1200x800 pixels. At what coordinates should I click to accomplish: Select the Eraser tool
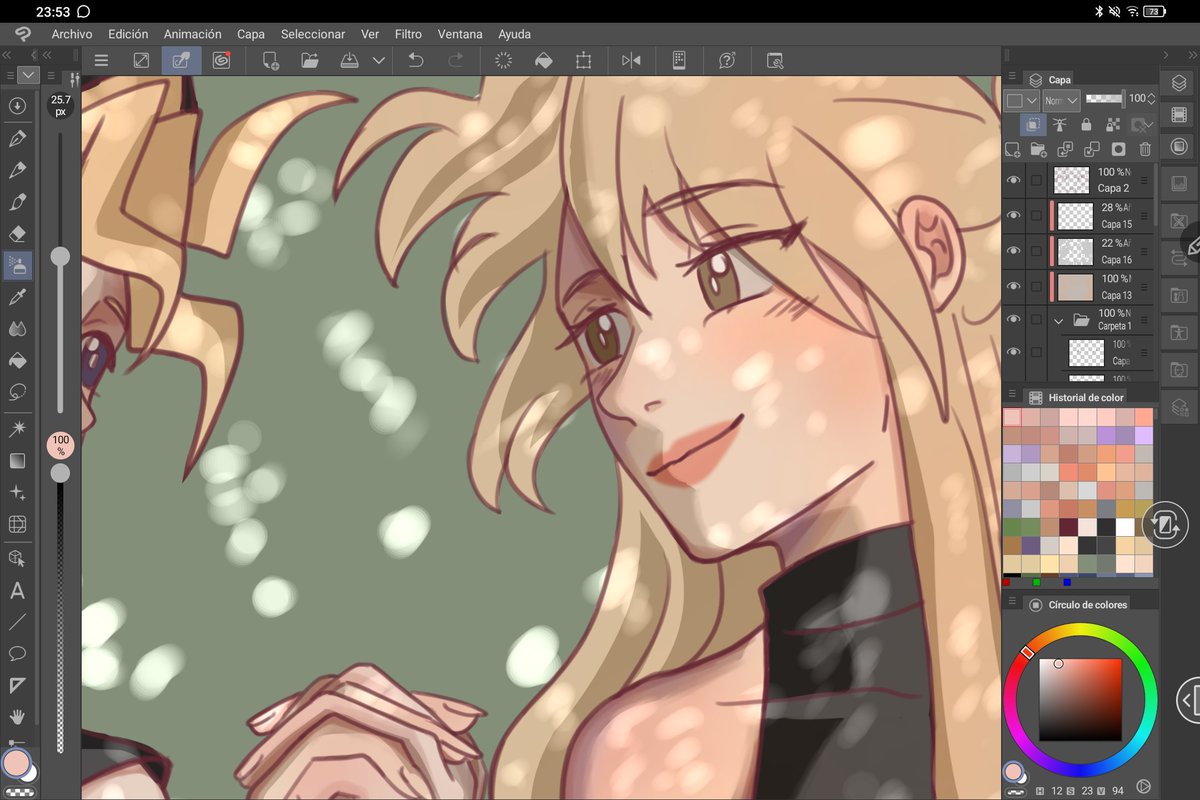tap(17, 234)
